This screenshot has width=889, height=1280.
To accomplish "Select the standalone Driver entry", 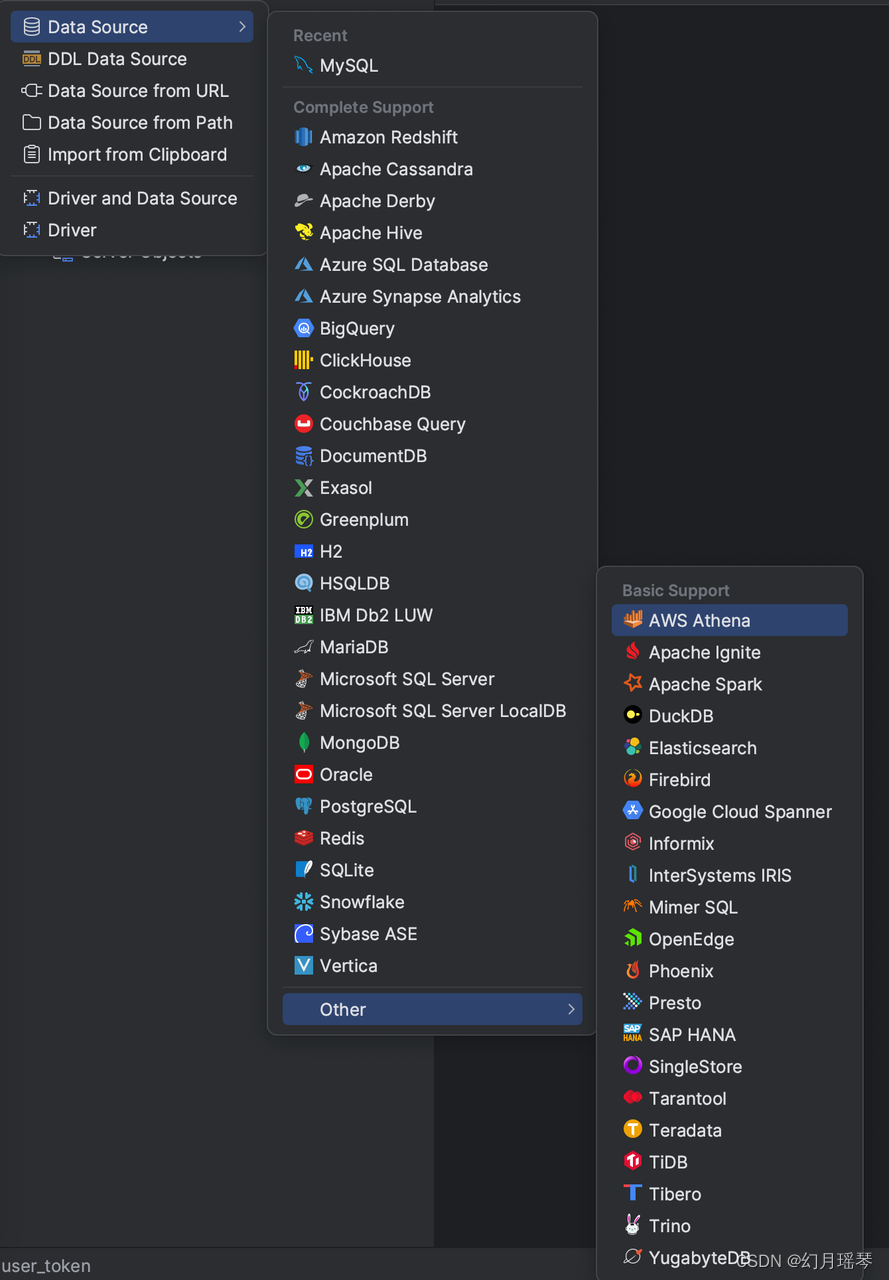I will (132, 230).
